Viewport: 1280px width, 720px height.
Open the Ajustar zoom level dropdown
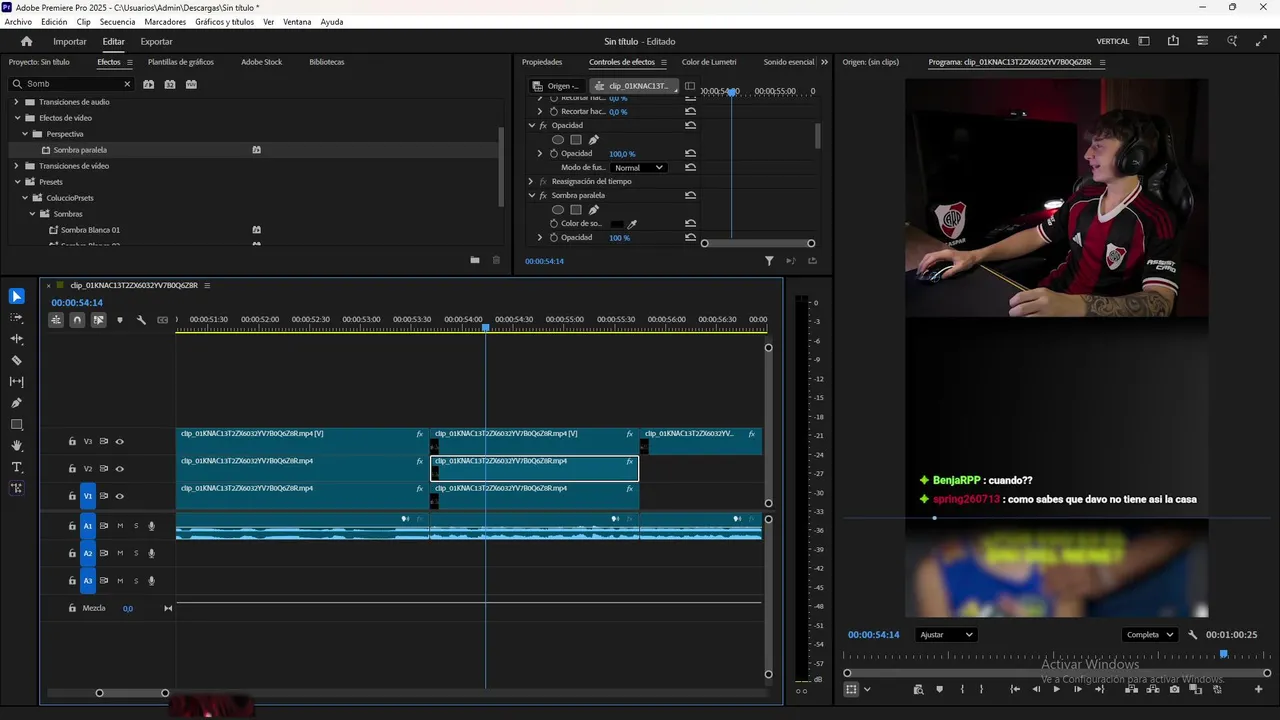pos(945,635)
